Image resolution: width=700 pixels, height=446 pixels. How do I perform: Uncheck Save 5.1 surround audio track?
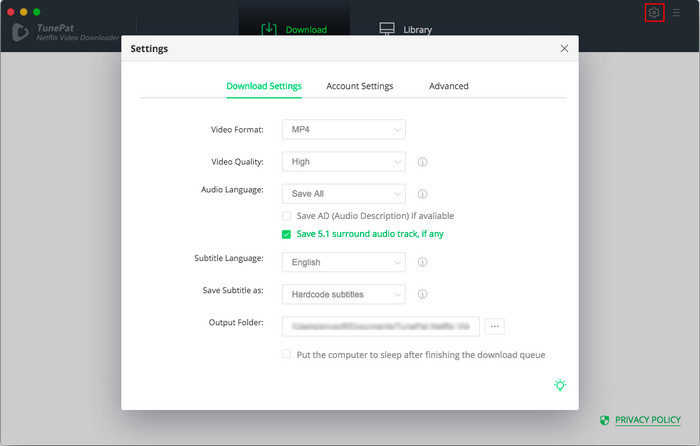tap(286, 234)
